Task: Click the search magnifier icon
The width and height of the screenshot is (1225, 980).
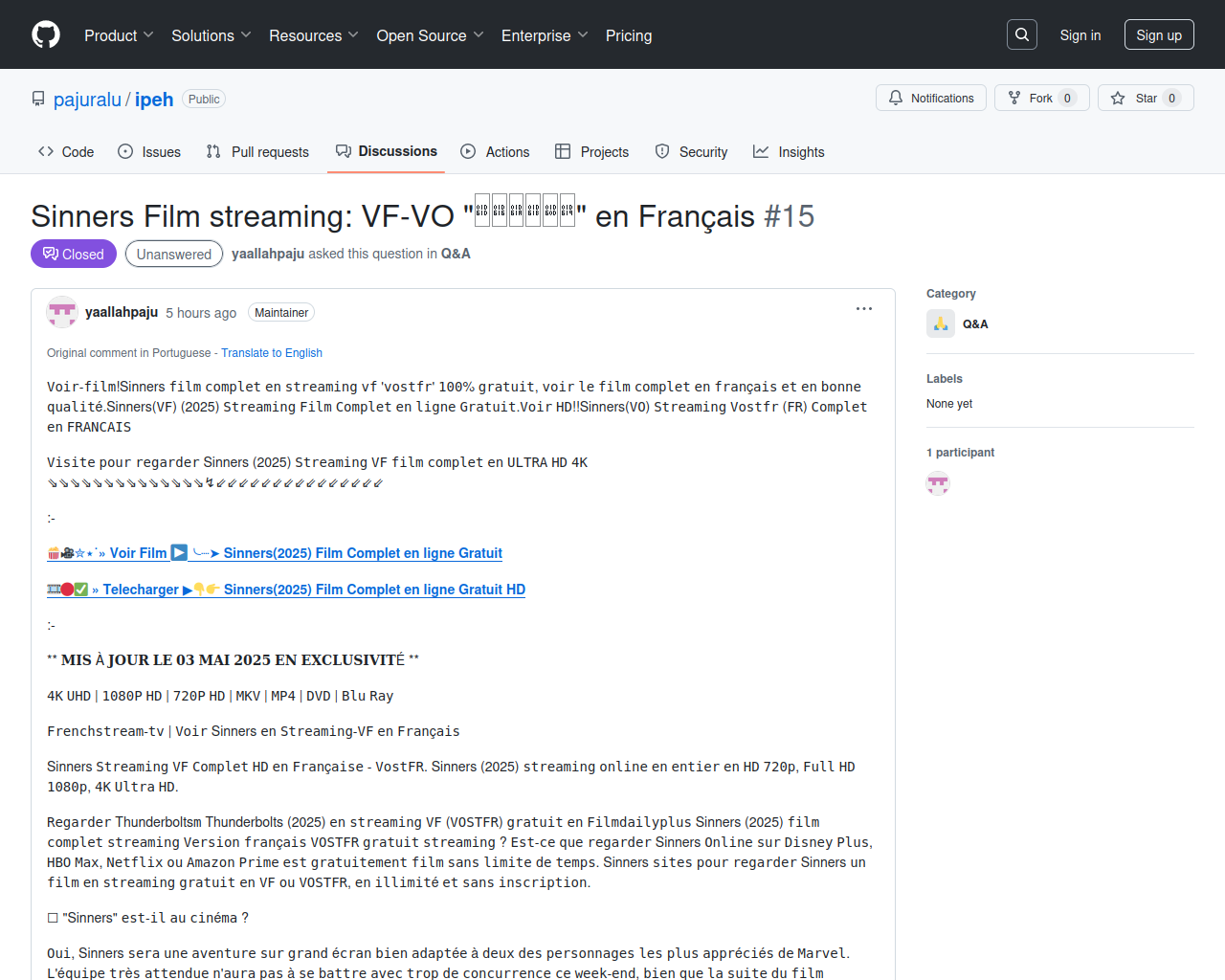Action: tap(1022, 34)
